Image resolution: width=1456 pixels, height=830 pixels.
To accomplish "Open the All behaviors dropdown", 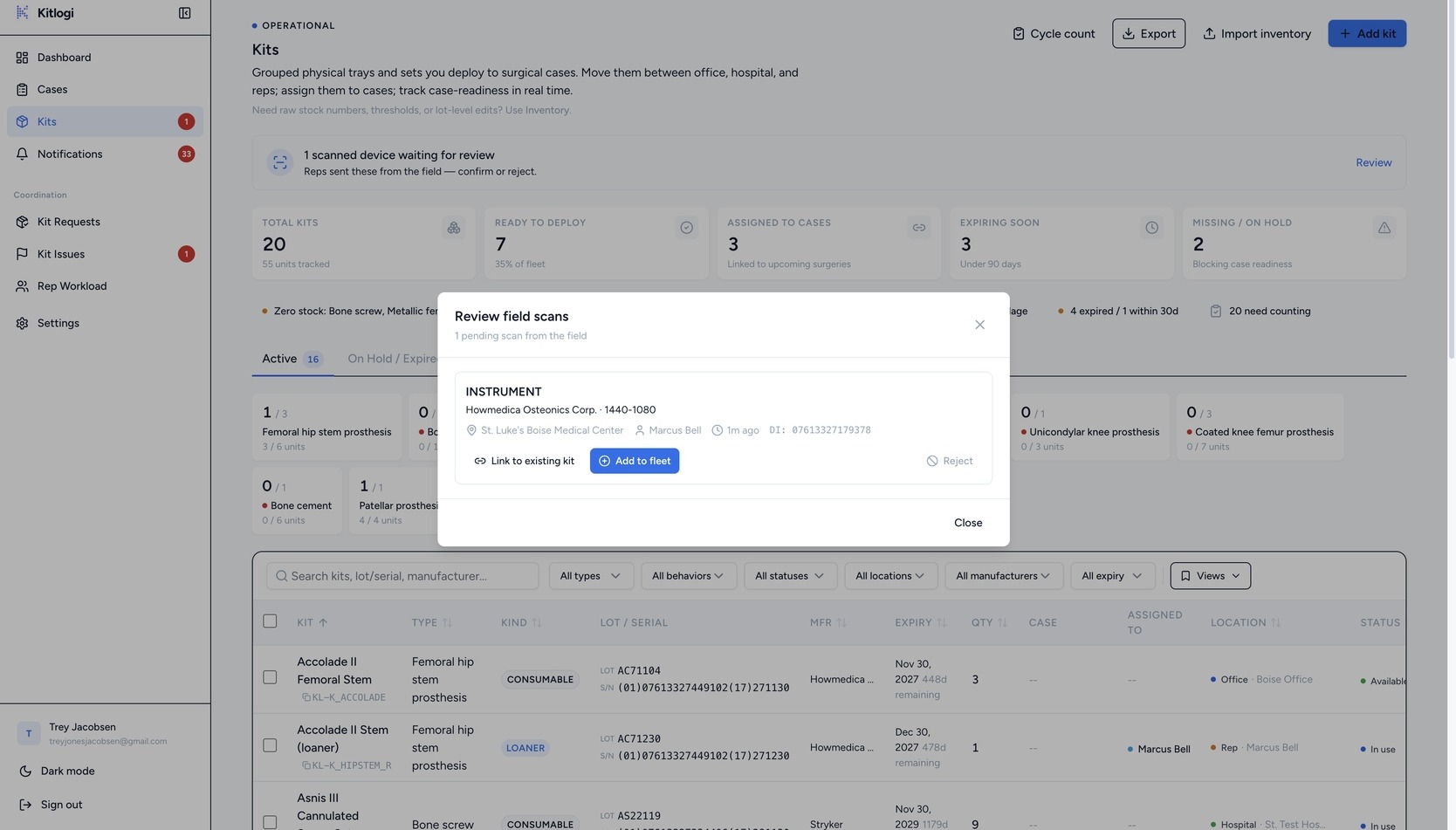I will pos(688,576).
